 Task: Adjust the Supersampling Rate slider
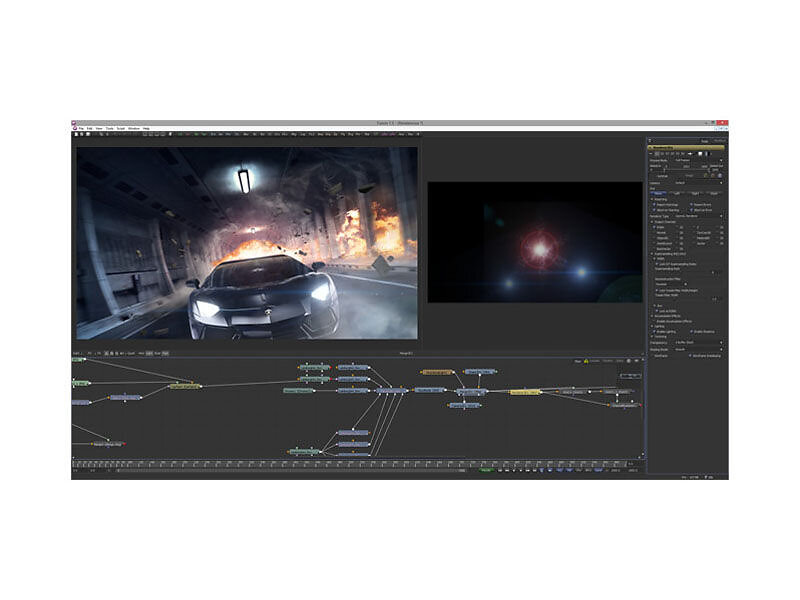tap(682, 273)
